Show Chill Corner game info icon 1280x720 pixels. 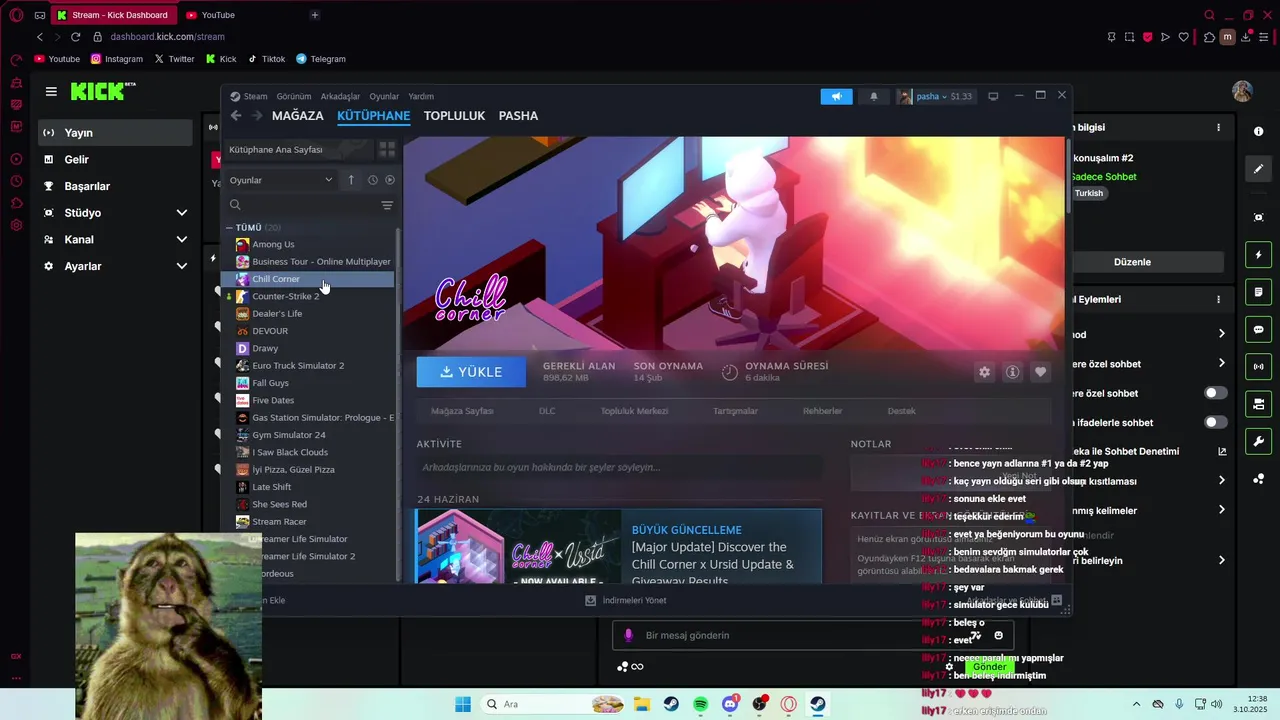click(1012, 372)
